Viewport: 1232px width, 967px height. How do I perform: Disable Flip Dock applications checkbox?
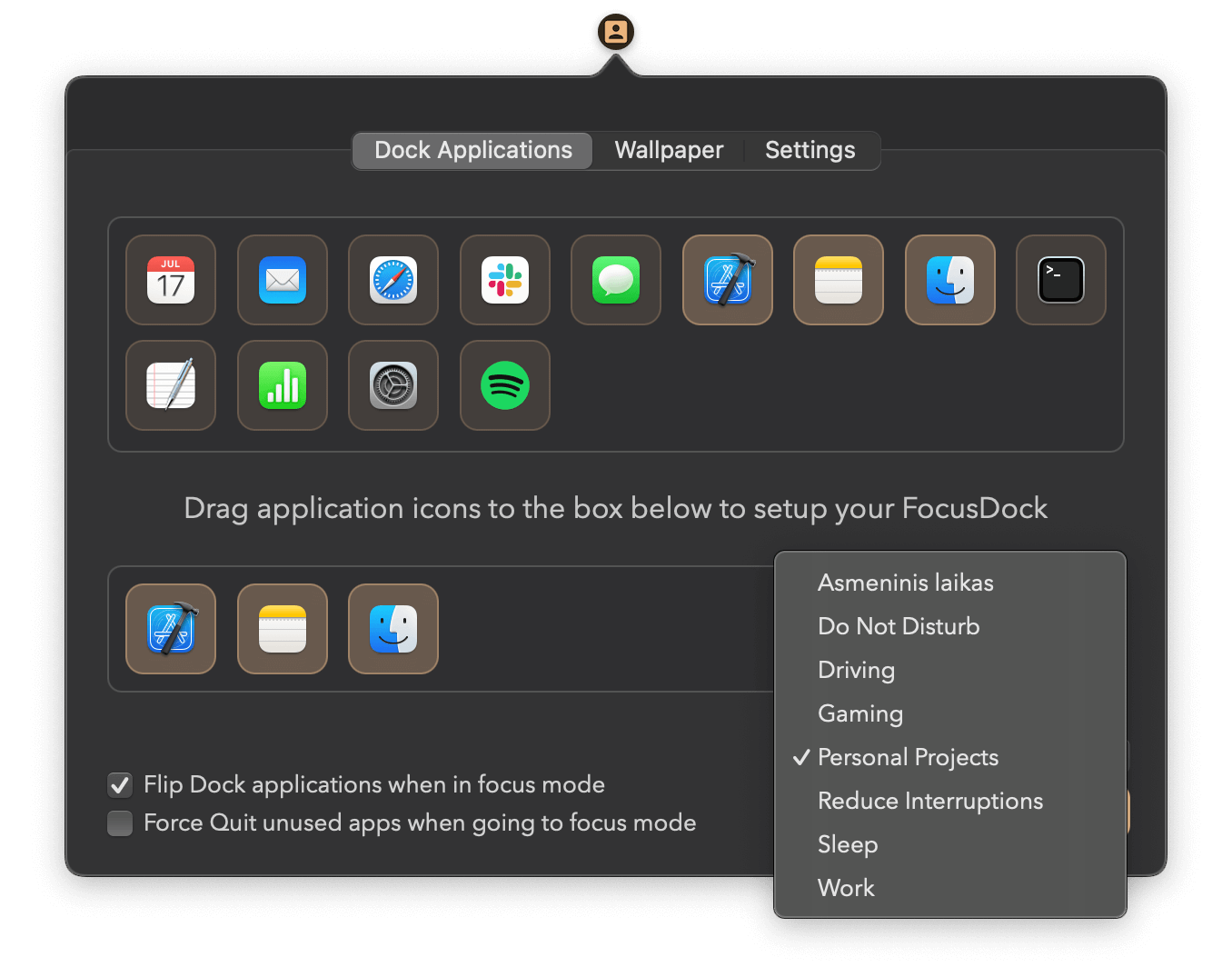coord(120,784)
